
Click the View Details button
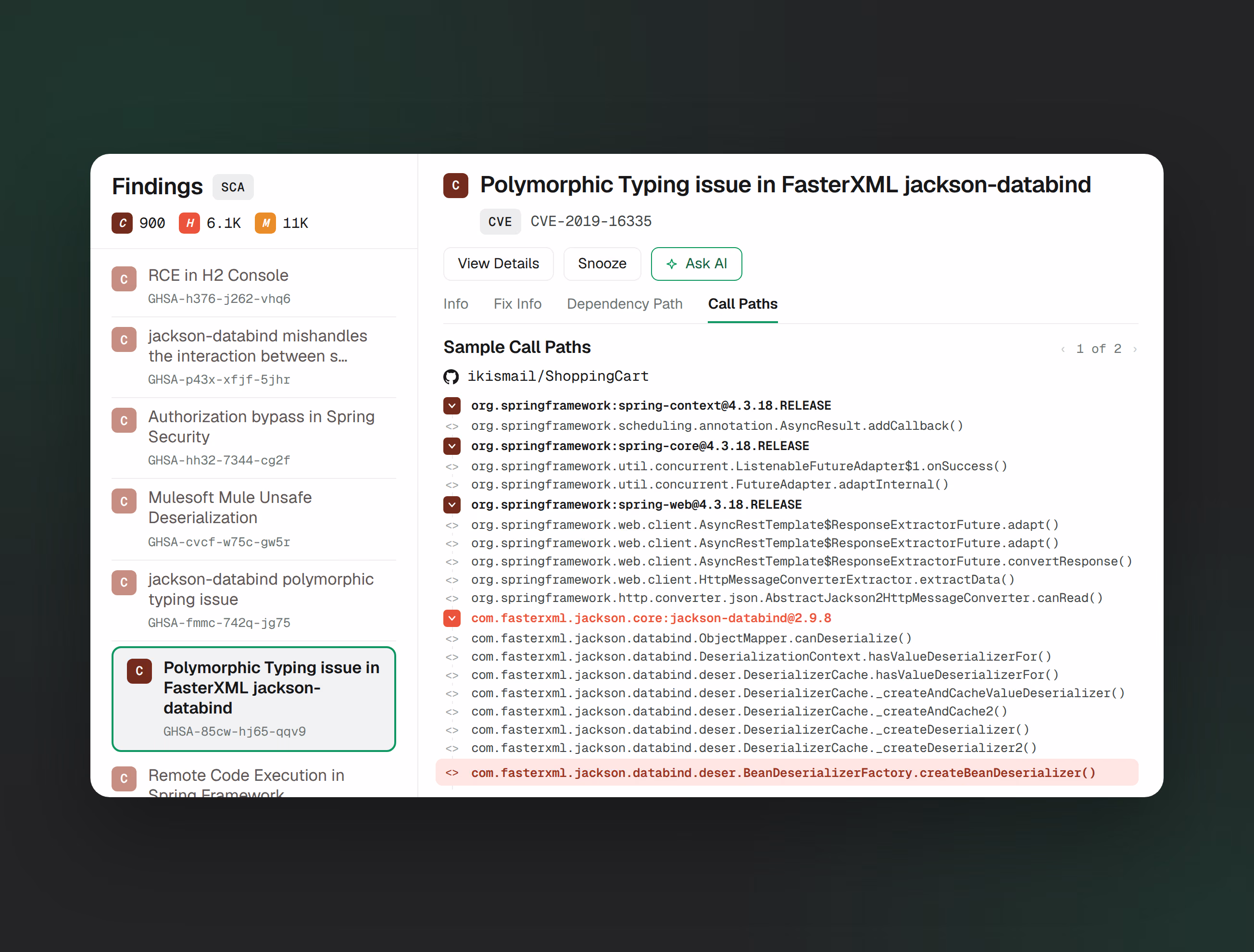tap(498, 263)
